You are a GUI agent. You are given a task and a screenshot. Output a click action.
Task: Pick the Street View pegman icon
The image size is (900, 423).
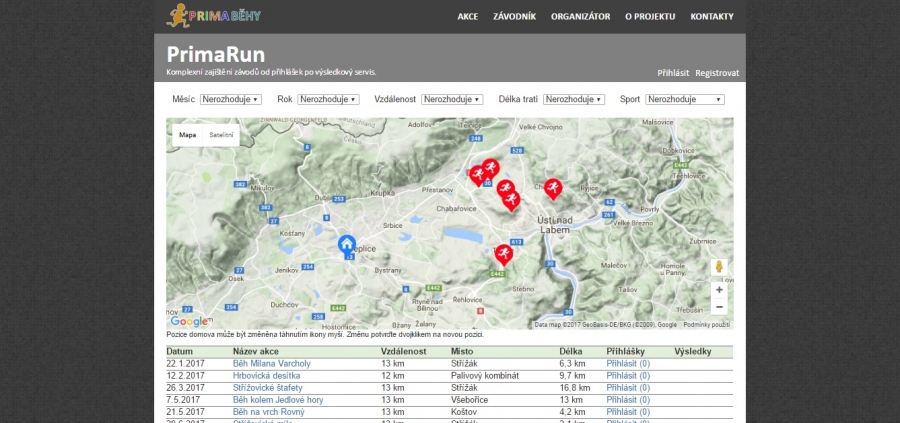click(719, 267)
